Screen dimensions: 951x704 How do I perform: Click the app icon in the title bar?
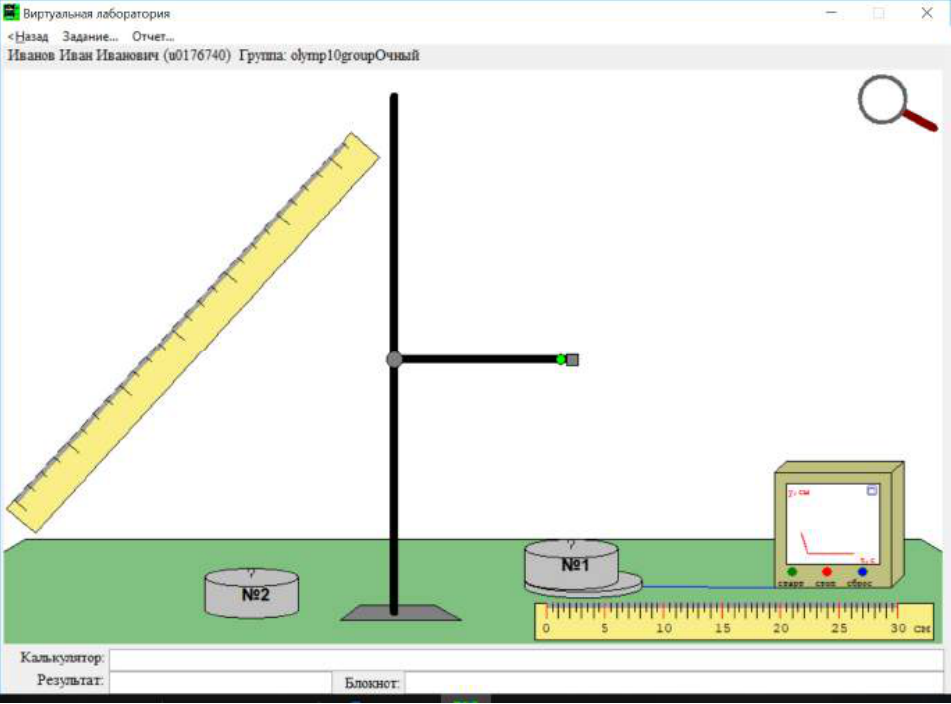(11, 13)
